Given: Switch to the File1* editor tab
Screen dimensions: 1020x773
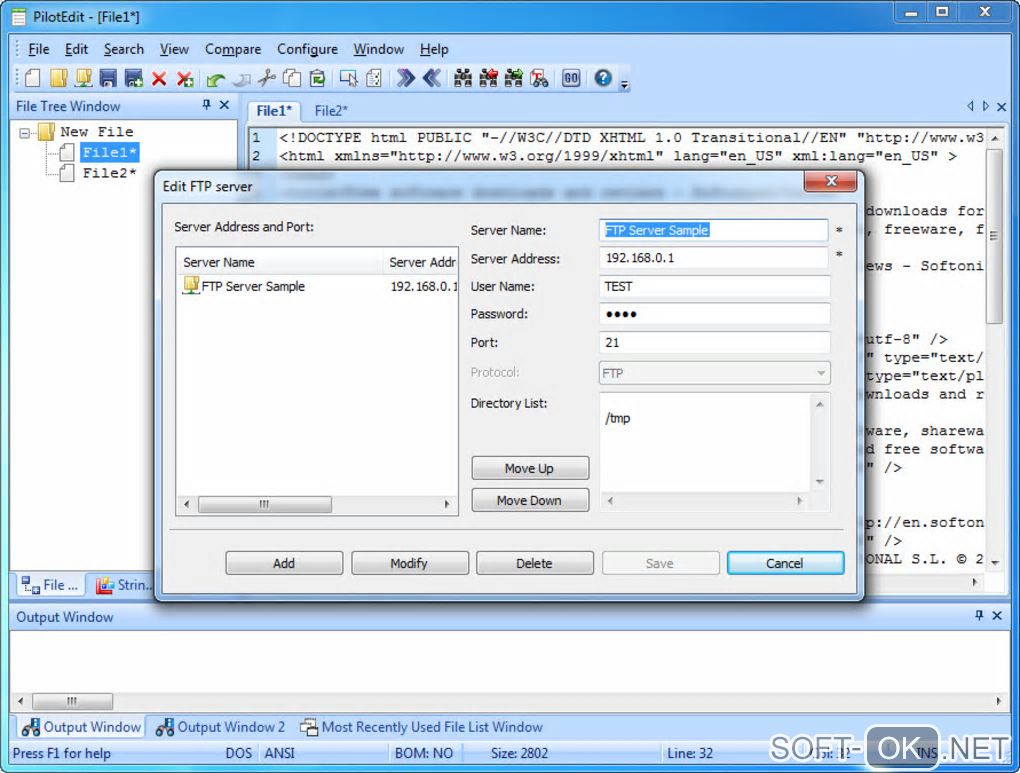Looking at the screenshot, I should click(x=274, y=111).
